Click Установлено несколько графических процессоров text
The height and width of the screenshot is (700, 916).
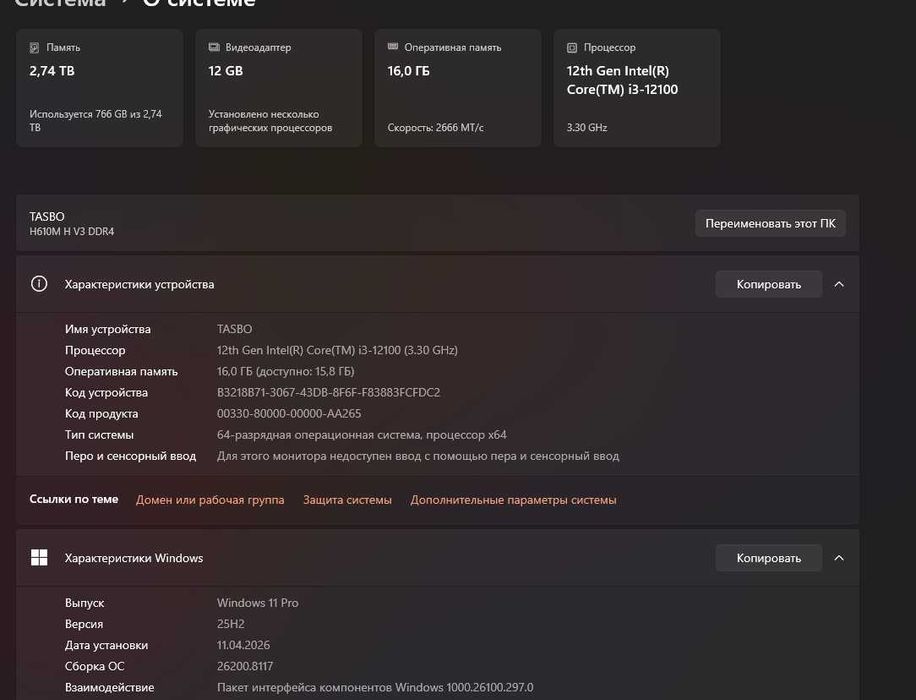click(x=270, y=120)
